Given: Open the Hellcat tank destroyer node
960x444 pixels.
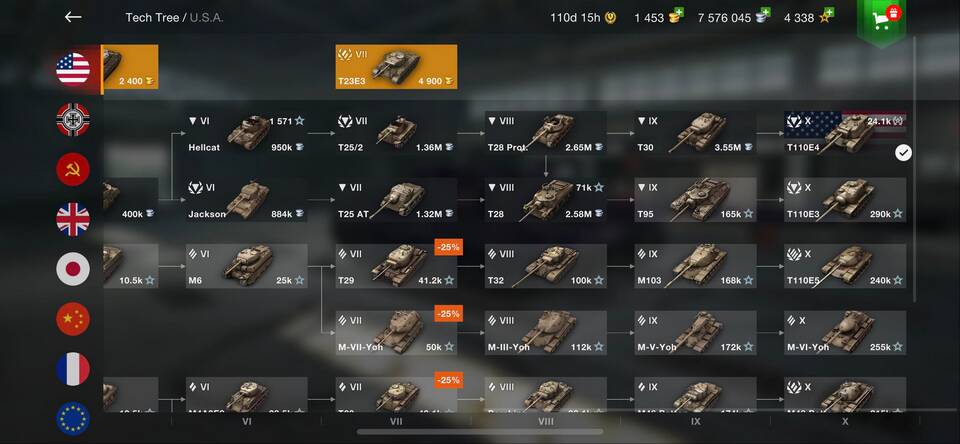Looking at the screenshot, I should click(247, 134).
